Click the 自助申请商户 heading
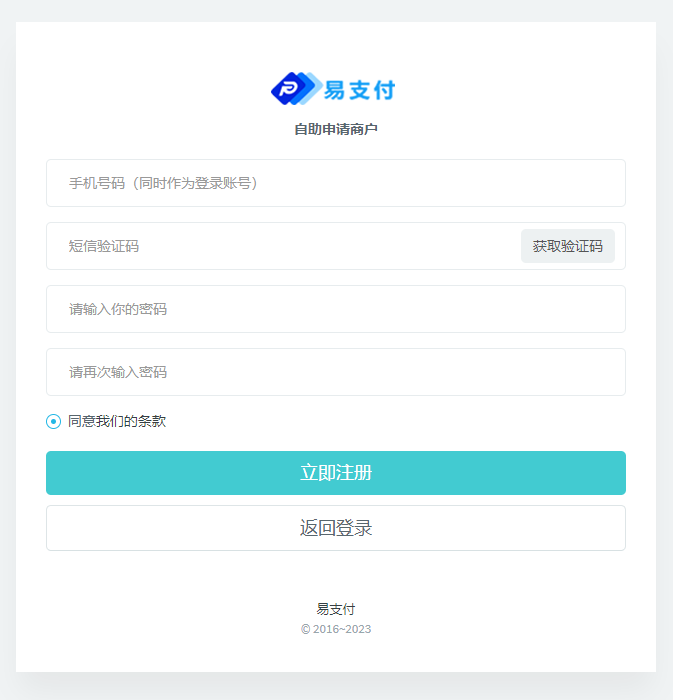 pyautogui.click(x=336, y=129)
